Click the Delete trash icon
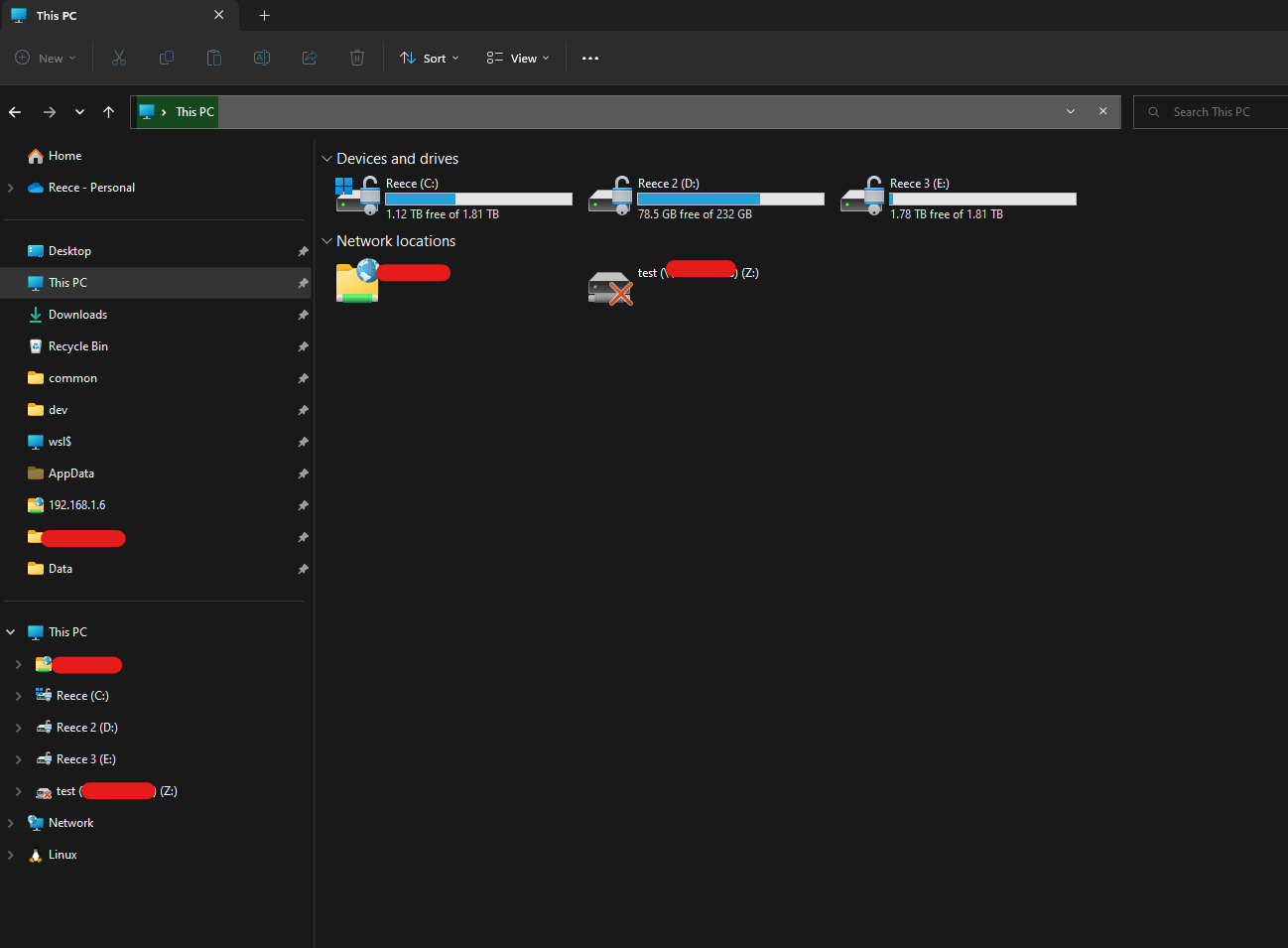The width and height of the screenshot is (1288, 948). [357, 58]
